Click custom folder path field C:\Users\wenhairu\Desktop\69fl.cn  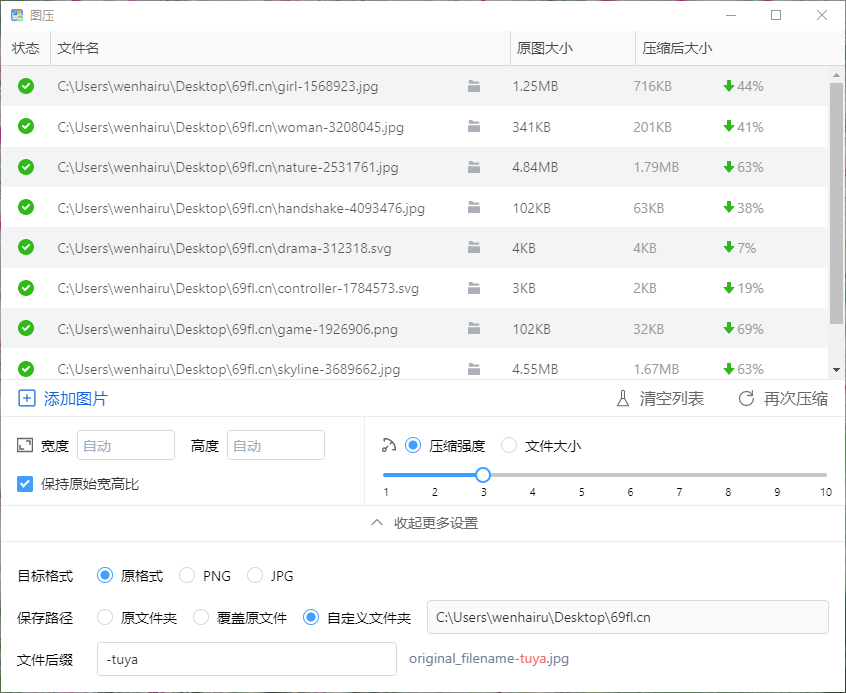(x=627, y=617)
